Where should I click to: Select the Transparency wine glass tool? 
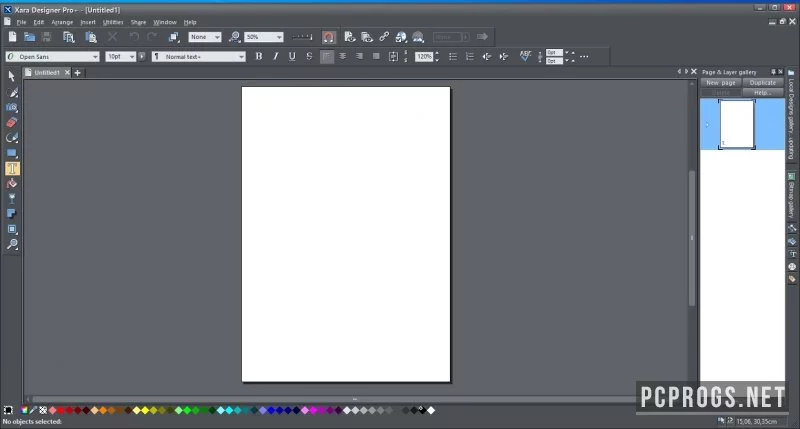[x=12, y=199]
